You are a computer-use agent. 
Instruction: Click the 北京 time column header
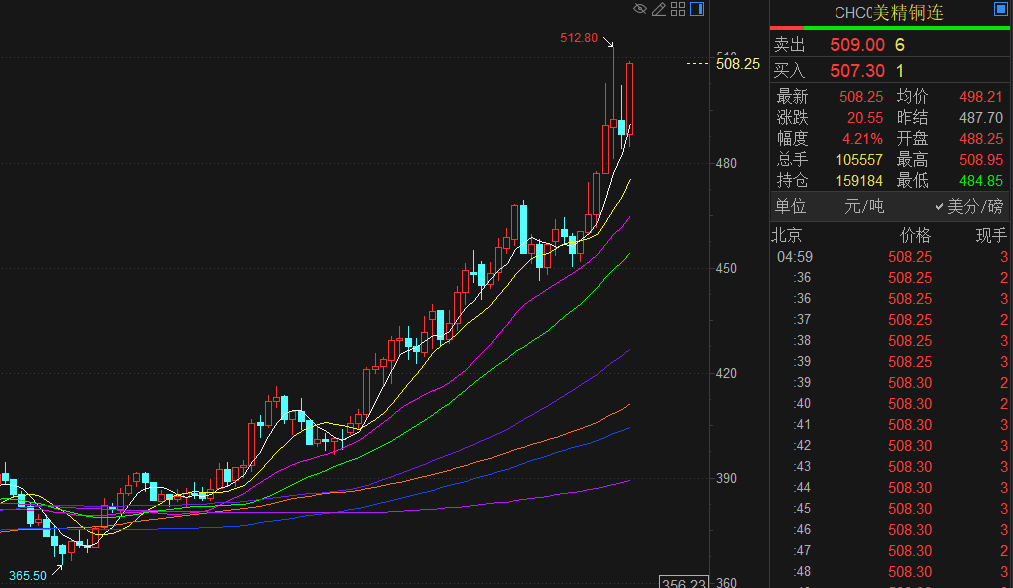[x=786, y=235]
